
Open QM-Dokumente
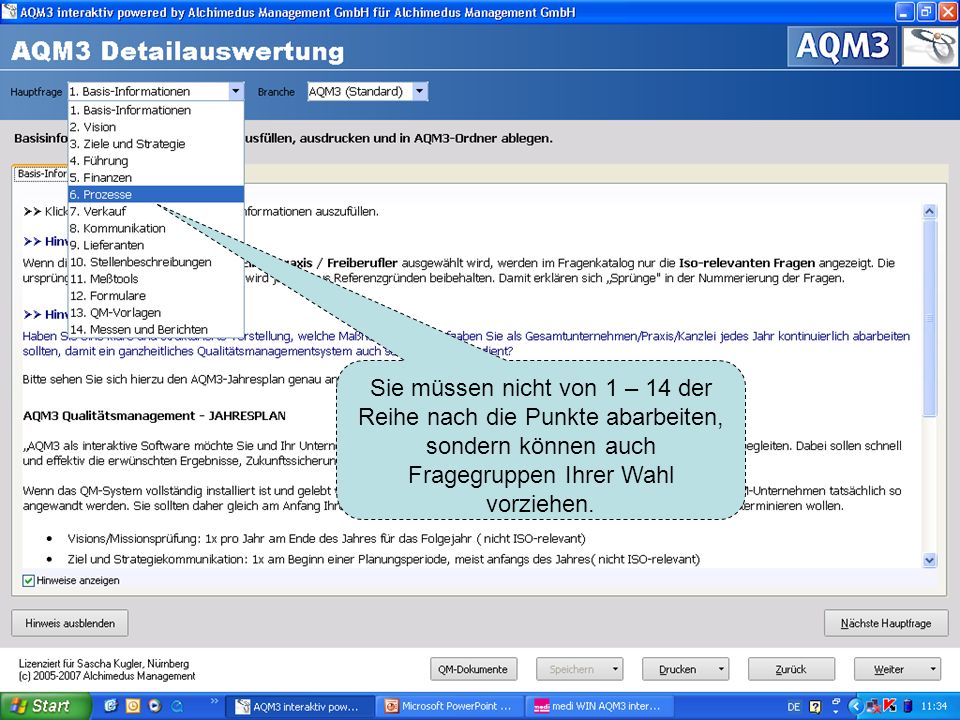(x=473, y=669)
